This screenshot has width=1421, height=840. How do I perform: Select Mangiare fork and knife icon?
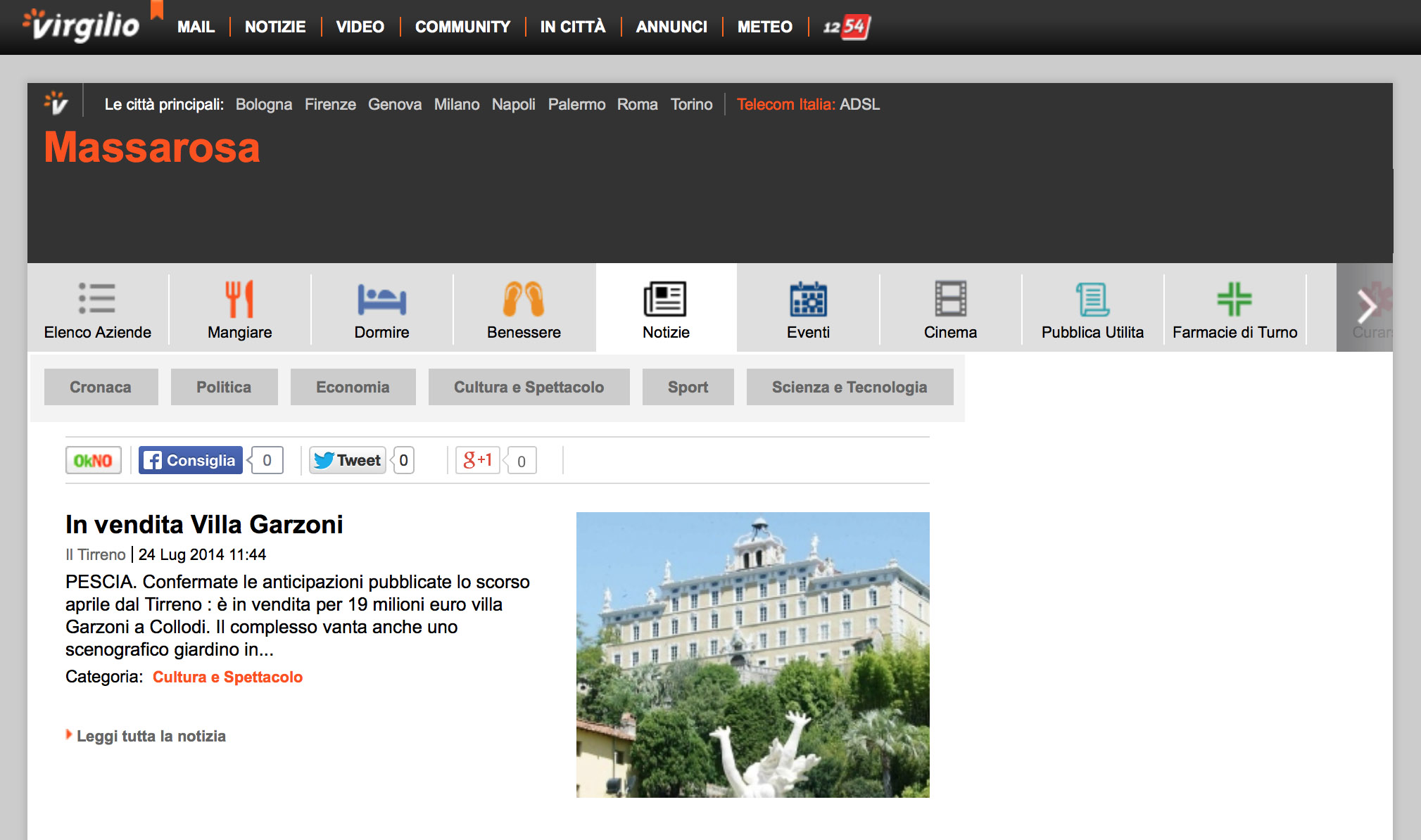(x=239, y=298)
